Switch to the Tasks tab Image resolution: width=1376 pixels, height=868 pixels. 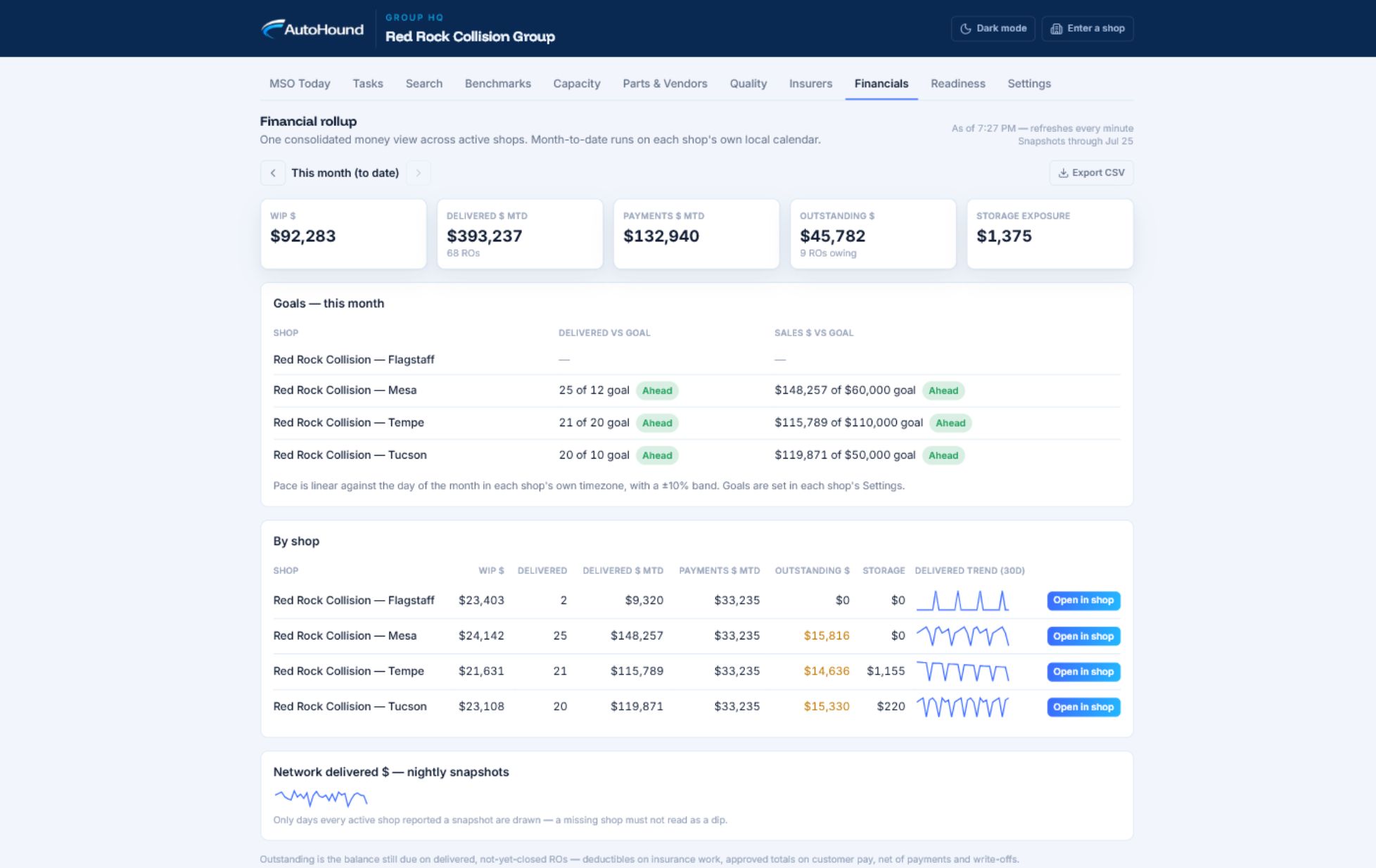click(x=368, y=84)
